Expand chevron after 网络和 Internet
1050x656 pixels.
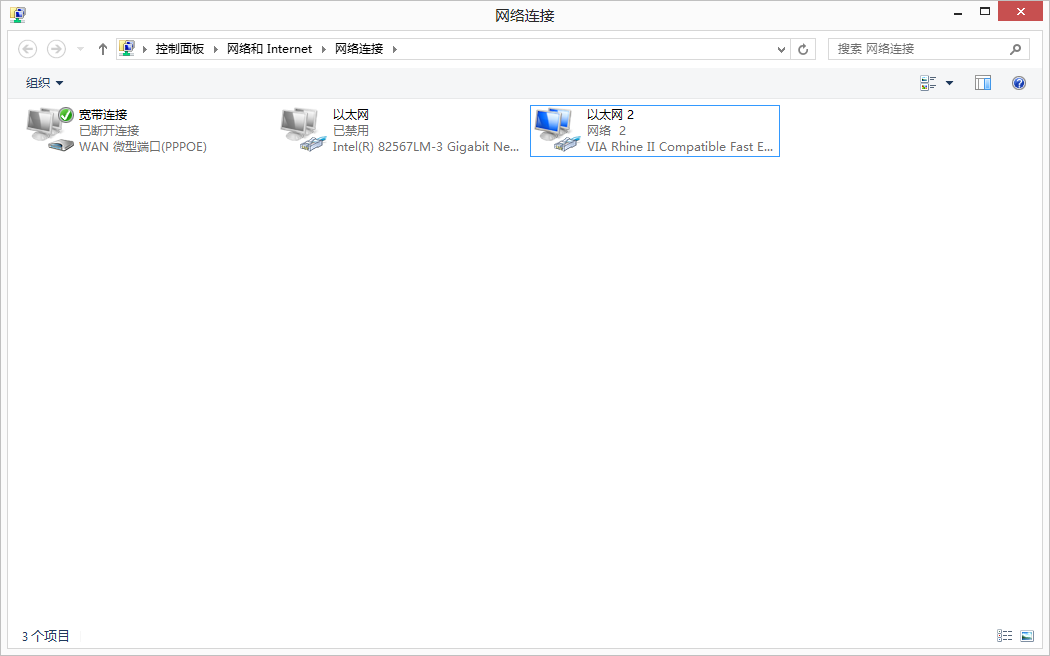323,49
